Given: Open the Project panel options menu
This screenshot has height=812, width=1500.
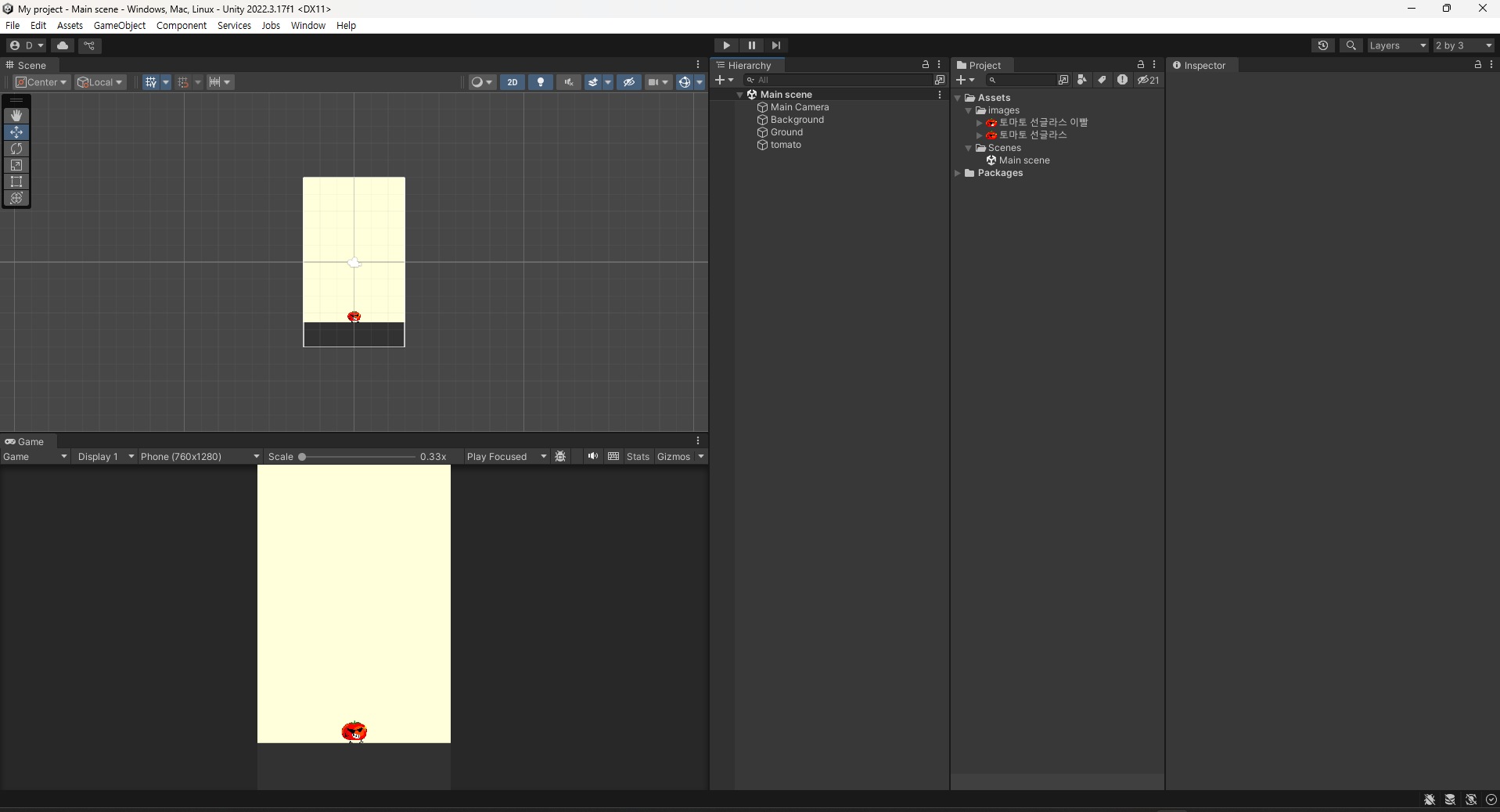Looking at the screenshot, I should point(1154,65).
